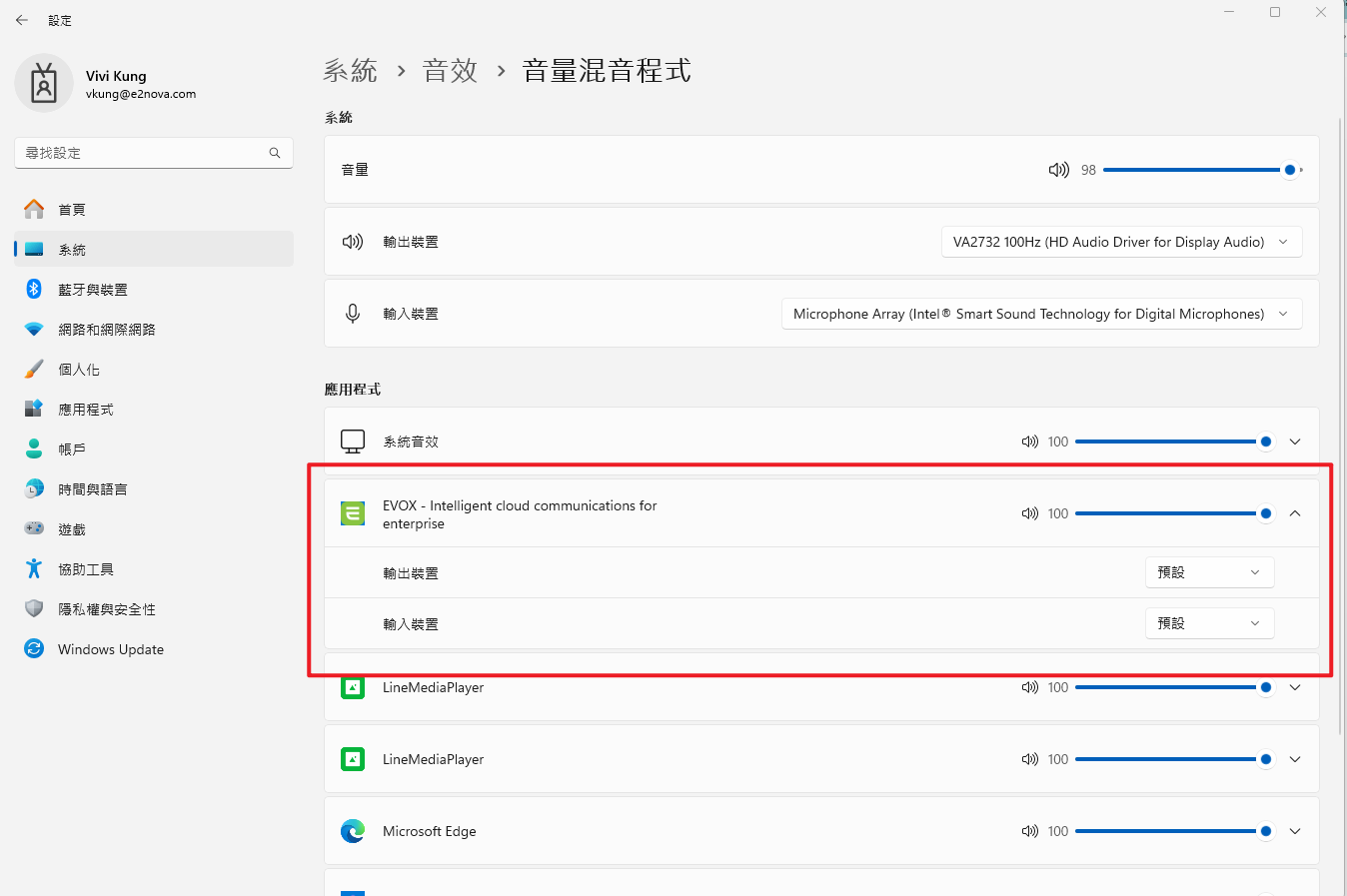This screenshot has width=1347, height=896.
Task: Click the clock globe icon for 時間與語言
Action: tap(34, 488)
